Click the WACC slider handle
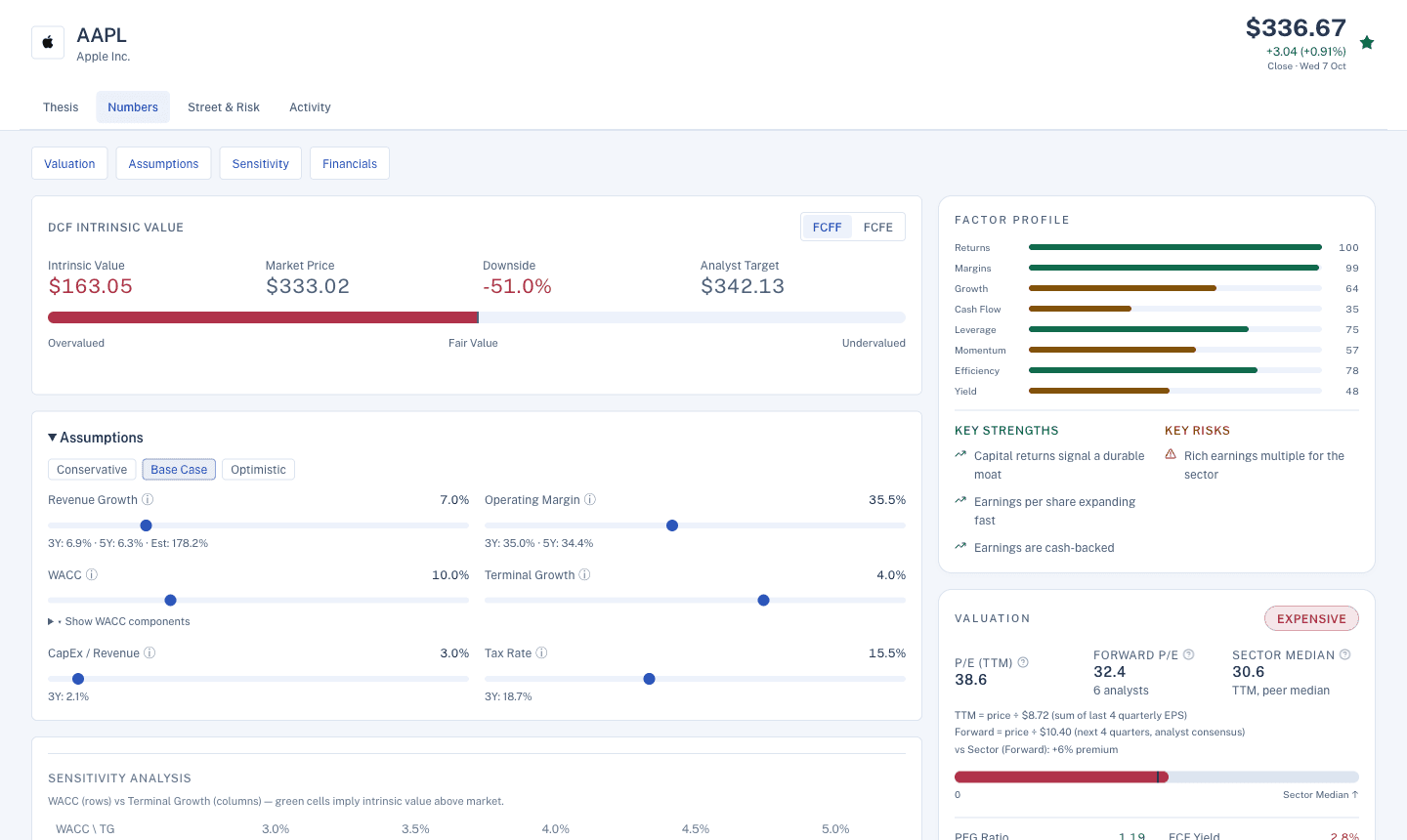This screenshot has height=840, width=1407. [170, 601]
